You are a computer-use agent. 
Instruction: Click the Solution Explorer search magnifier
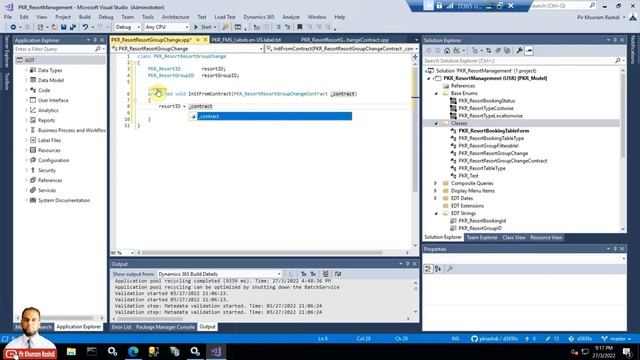coord(618,60)
